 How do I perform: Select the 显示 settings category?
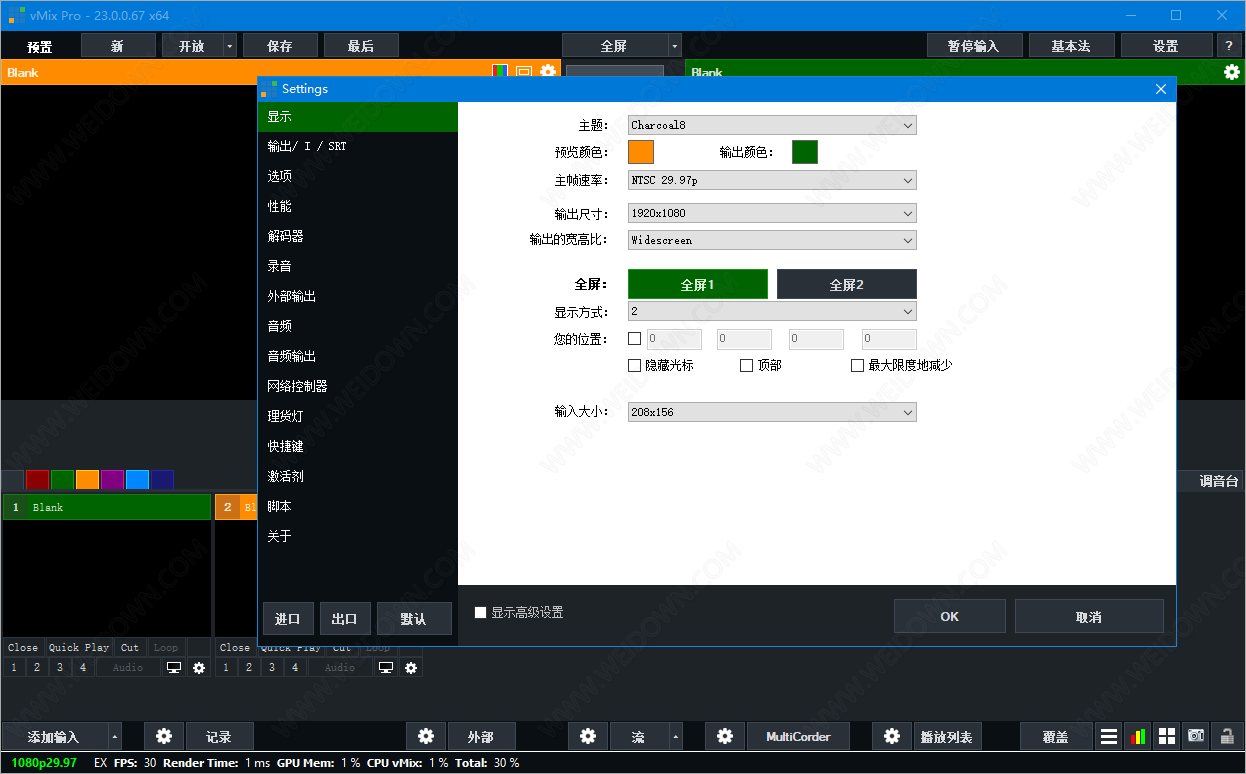coord(357,117)
